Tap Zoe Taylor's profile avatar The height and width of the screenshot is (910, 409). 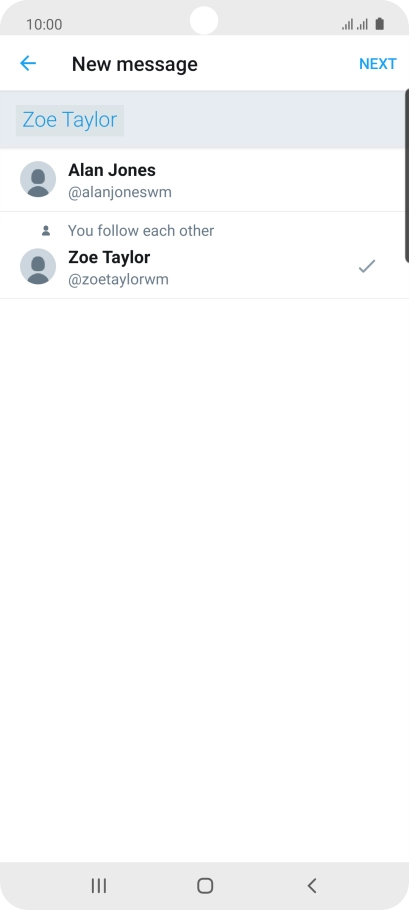38,266
